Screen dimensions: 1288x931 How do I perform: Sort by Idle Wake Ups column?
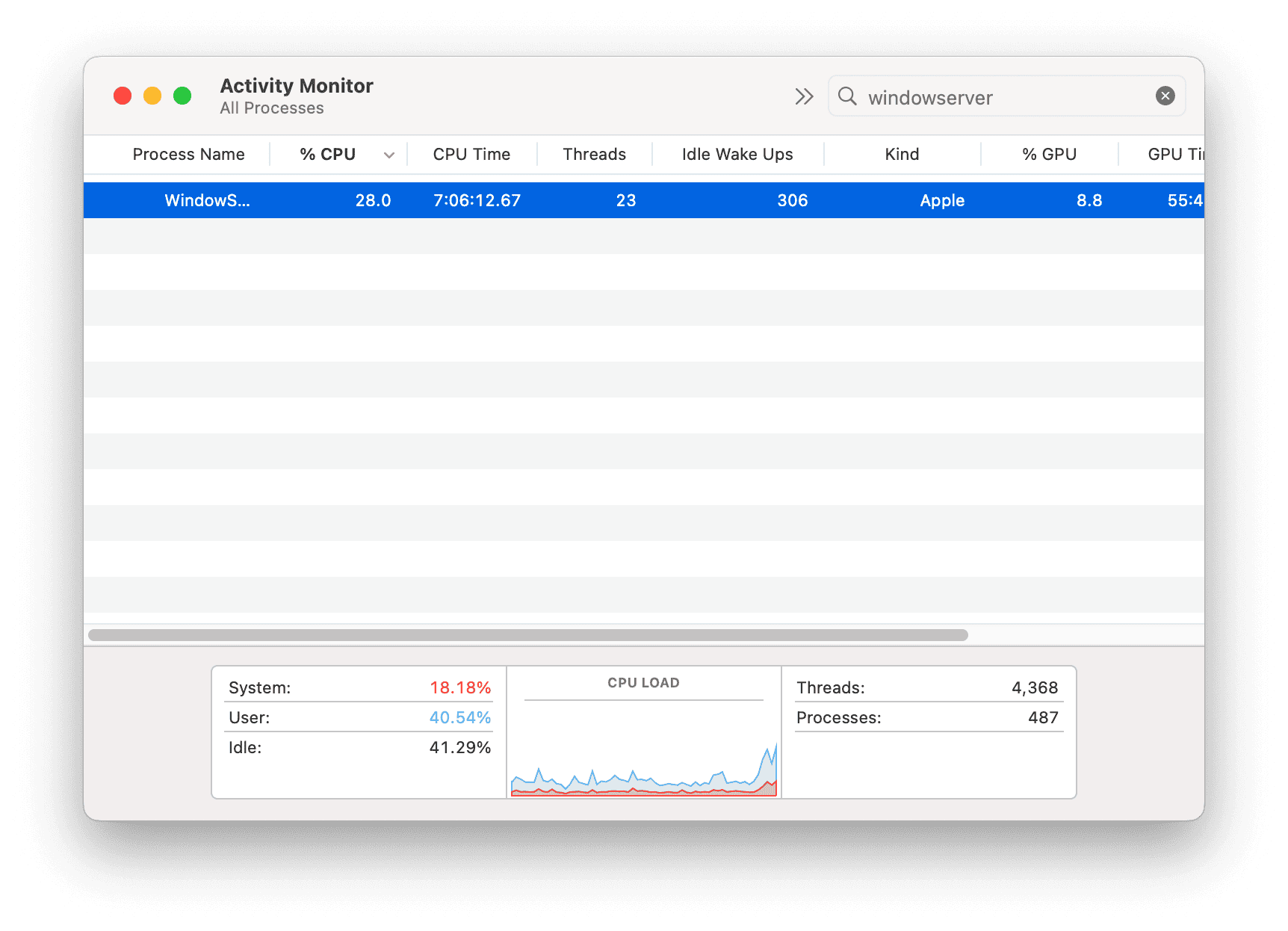tap(737, 154)
